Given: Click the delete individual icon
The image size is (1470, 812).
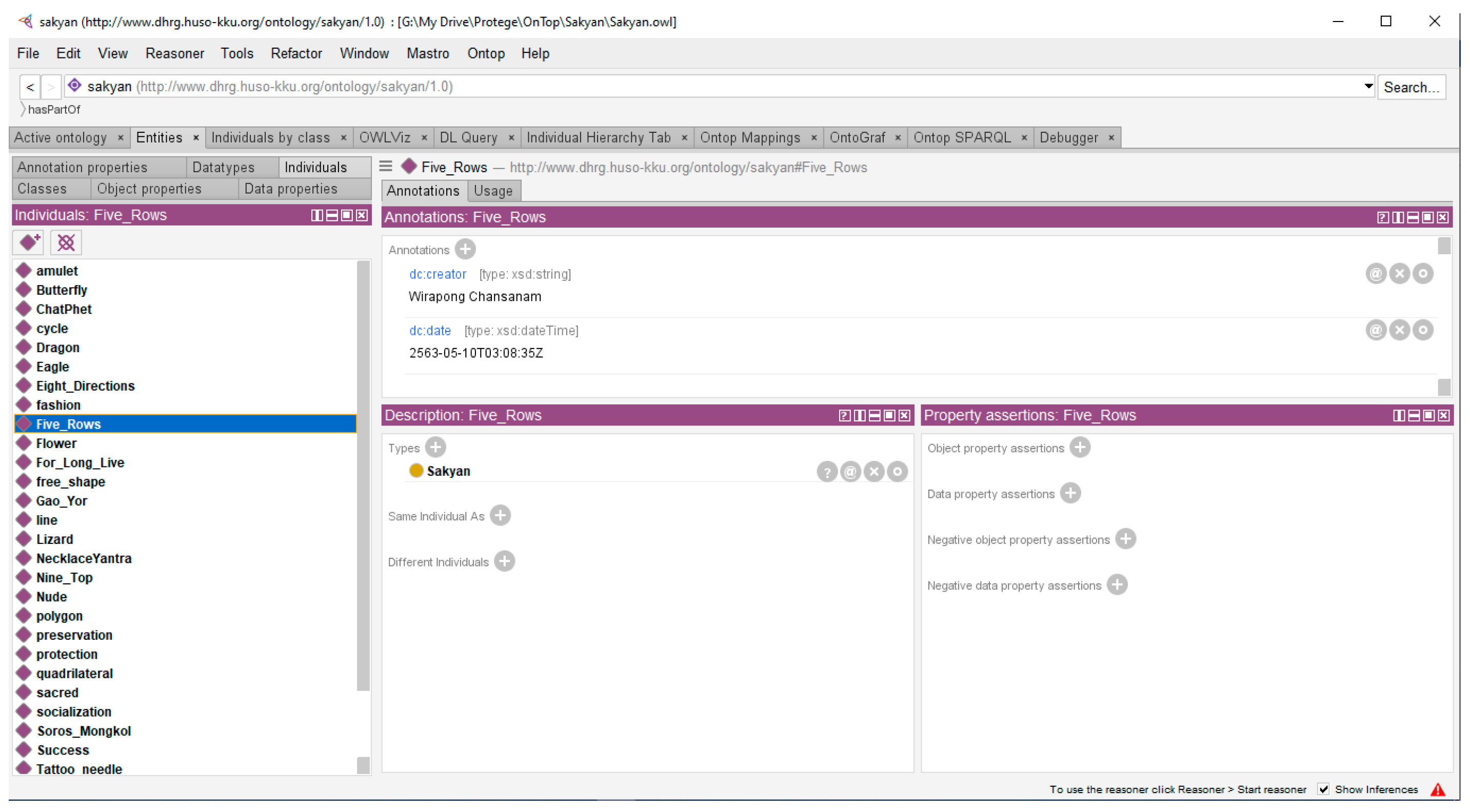Looking at the screenshot, I should coord(66,243).
